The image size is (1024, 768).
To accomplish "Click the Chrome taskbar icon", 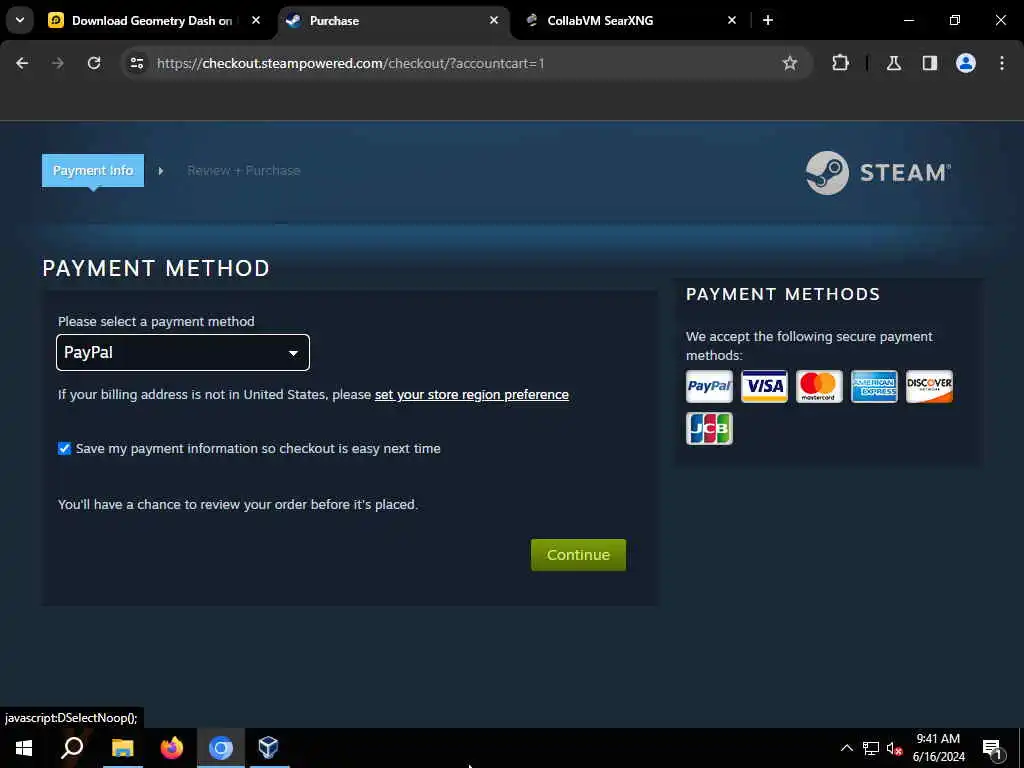I will click(x=221, y=748).
